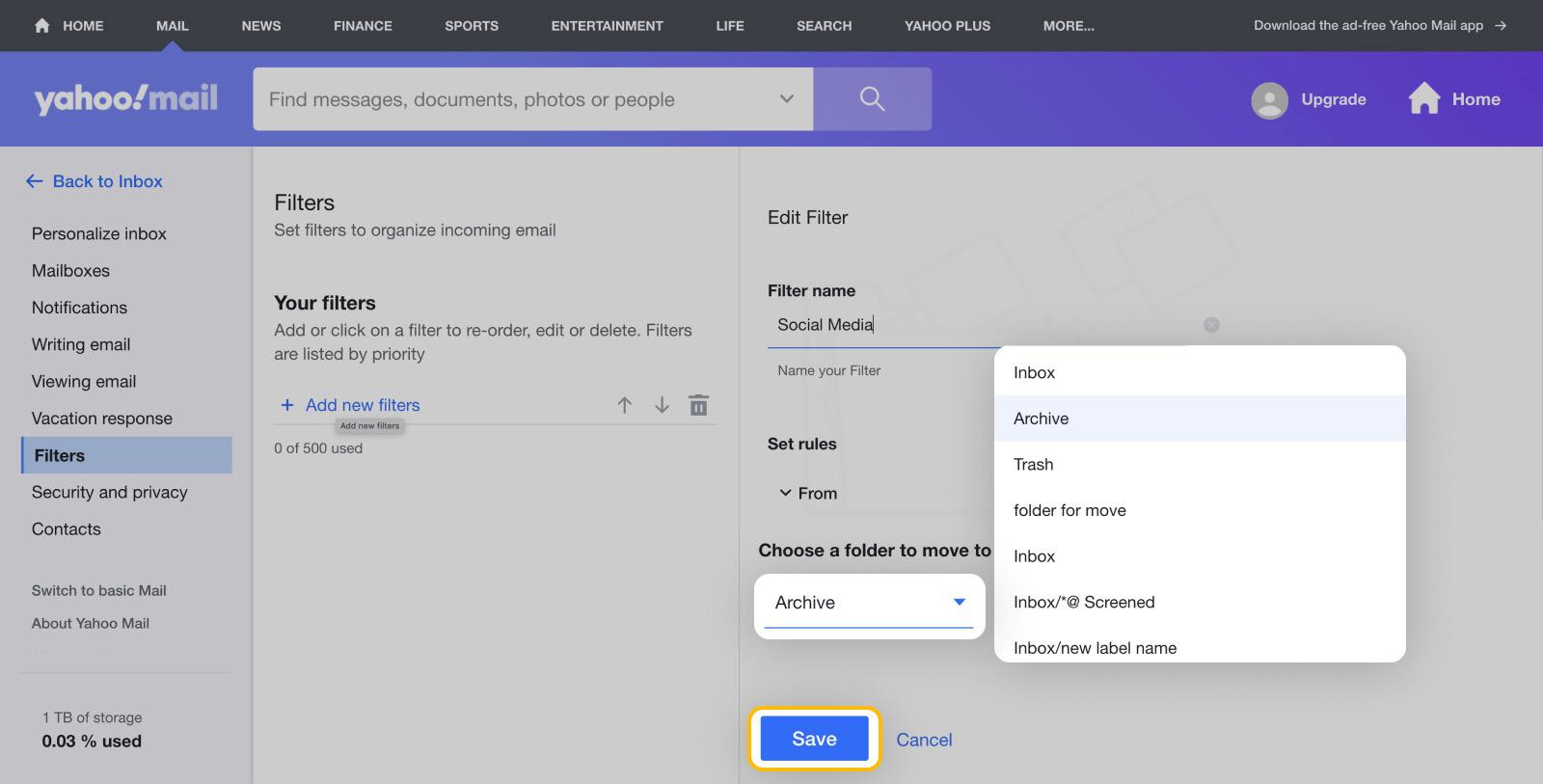Move the filter up with the up arrow
This screenshot has height=784, width=1543.
[x=625, y=405]
